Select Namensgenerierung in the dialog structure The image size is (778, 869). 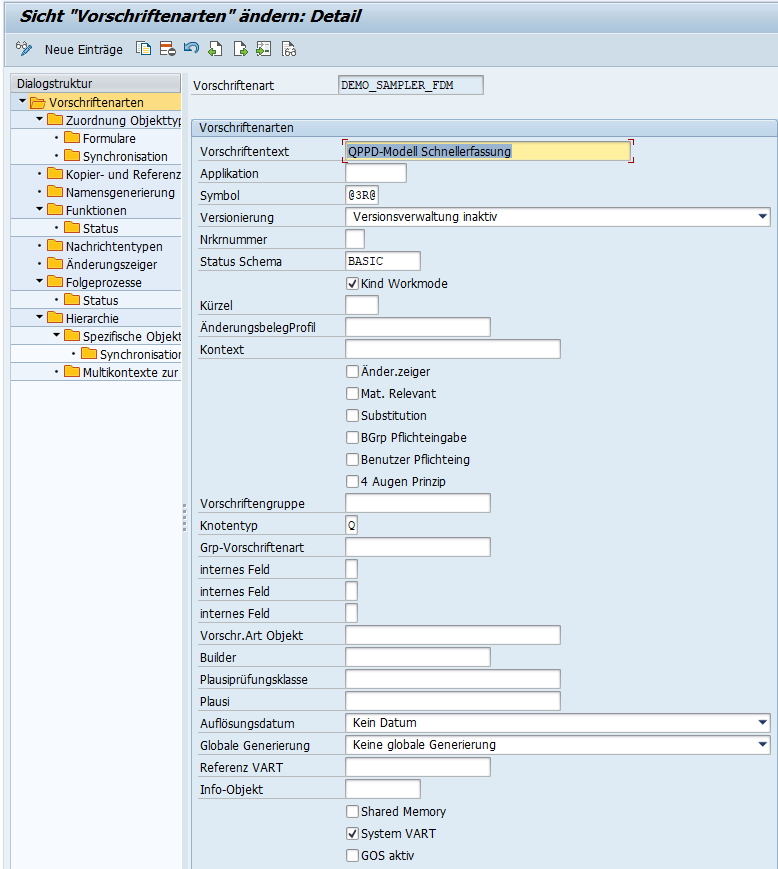point(119,192)
